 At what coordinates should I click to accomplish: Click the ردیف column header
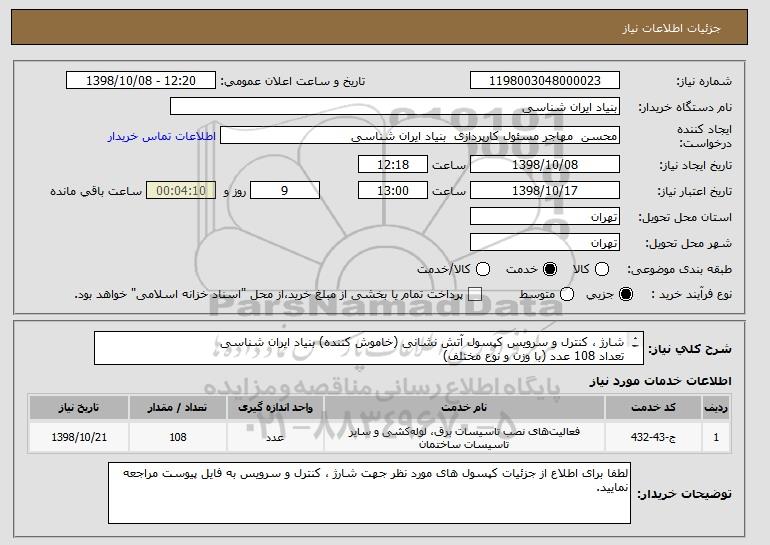(716, 407)
